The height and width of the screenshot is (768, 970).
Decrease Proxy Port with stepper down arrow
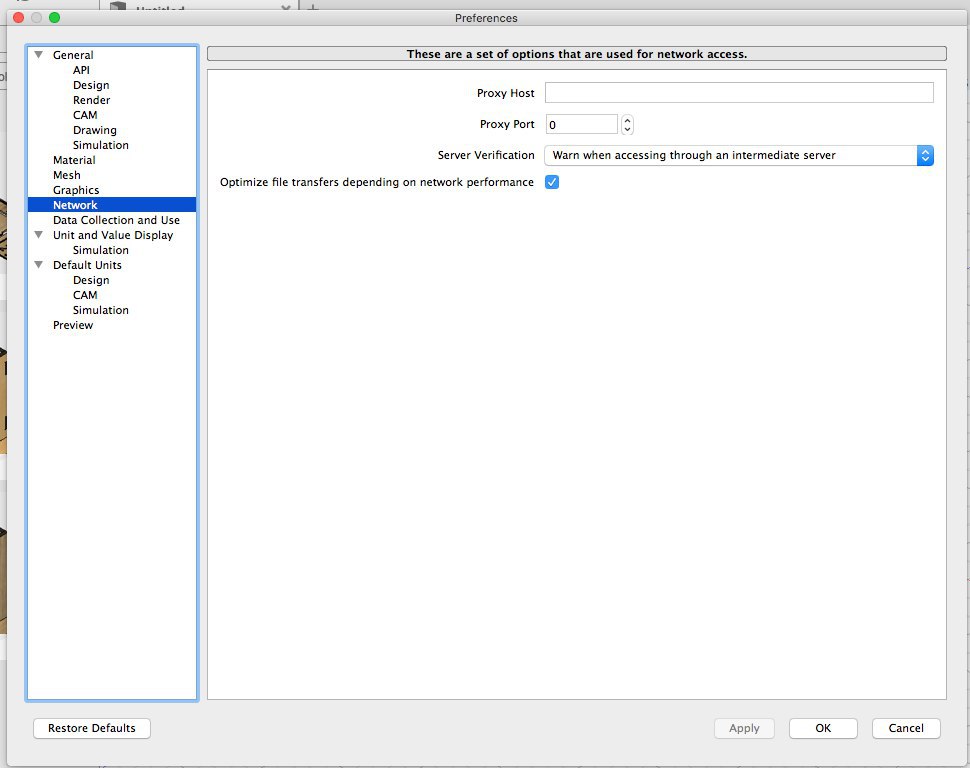click(x=627, y=129)
